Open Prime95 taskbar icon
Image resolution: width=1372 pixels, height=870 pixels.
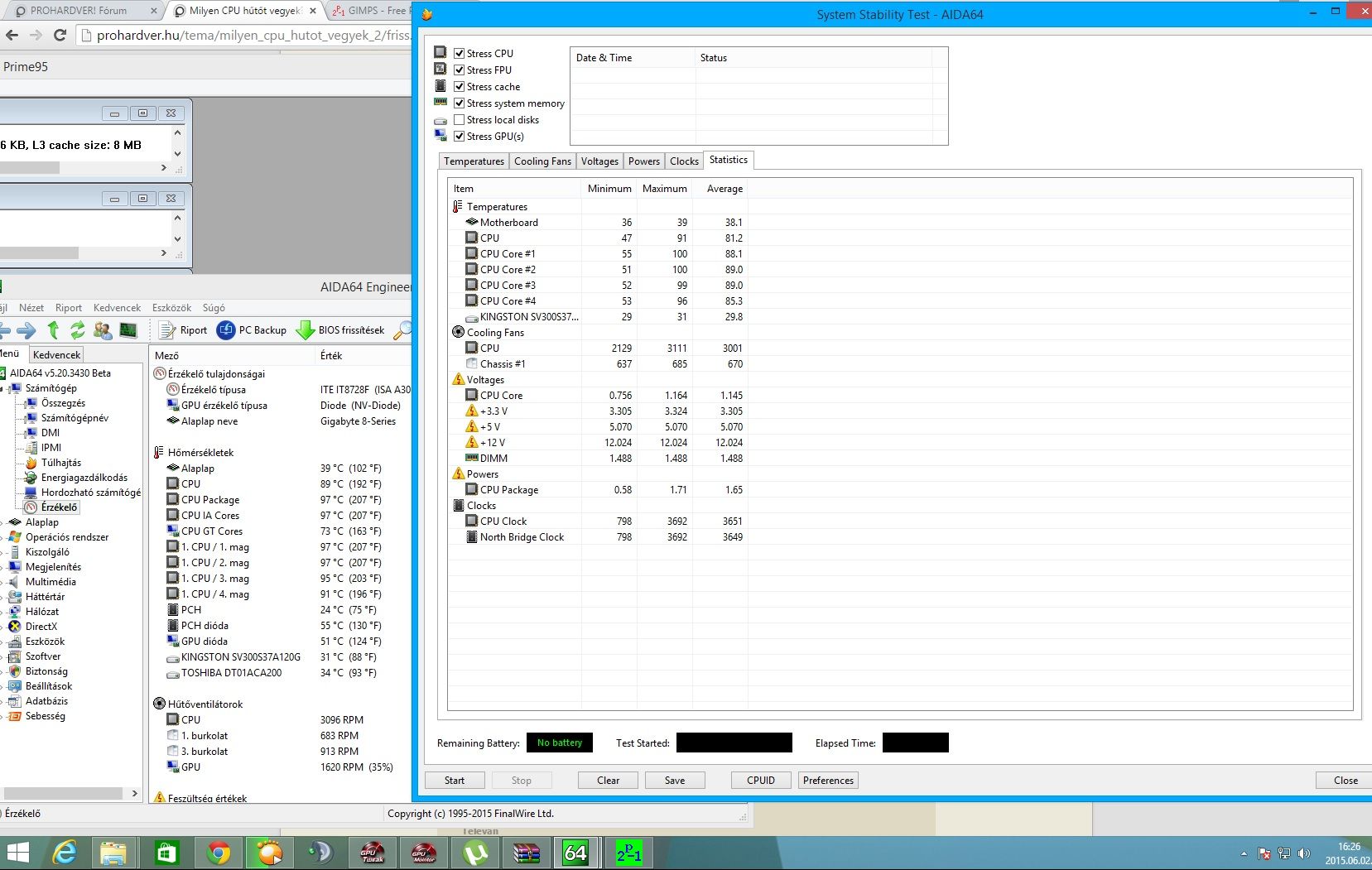coord(628,852)
